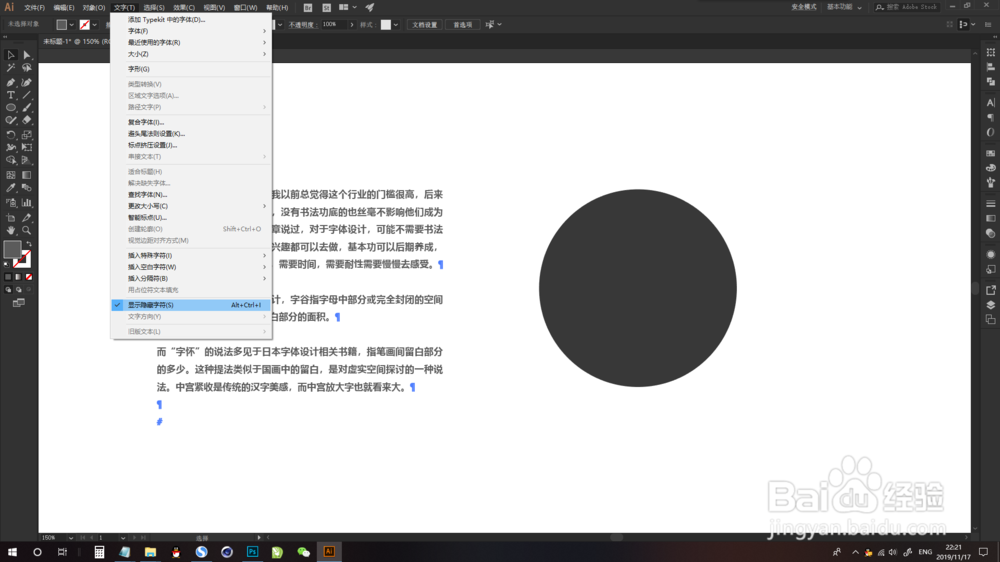Screen dimensions: 1000x562
Task: Select the Paintbrush tool
Action: pyautogui.click(x=27, y=108)
